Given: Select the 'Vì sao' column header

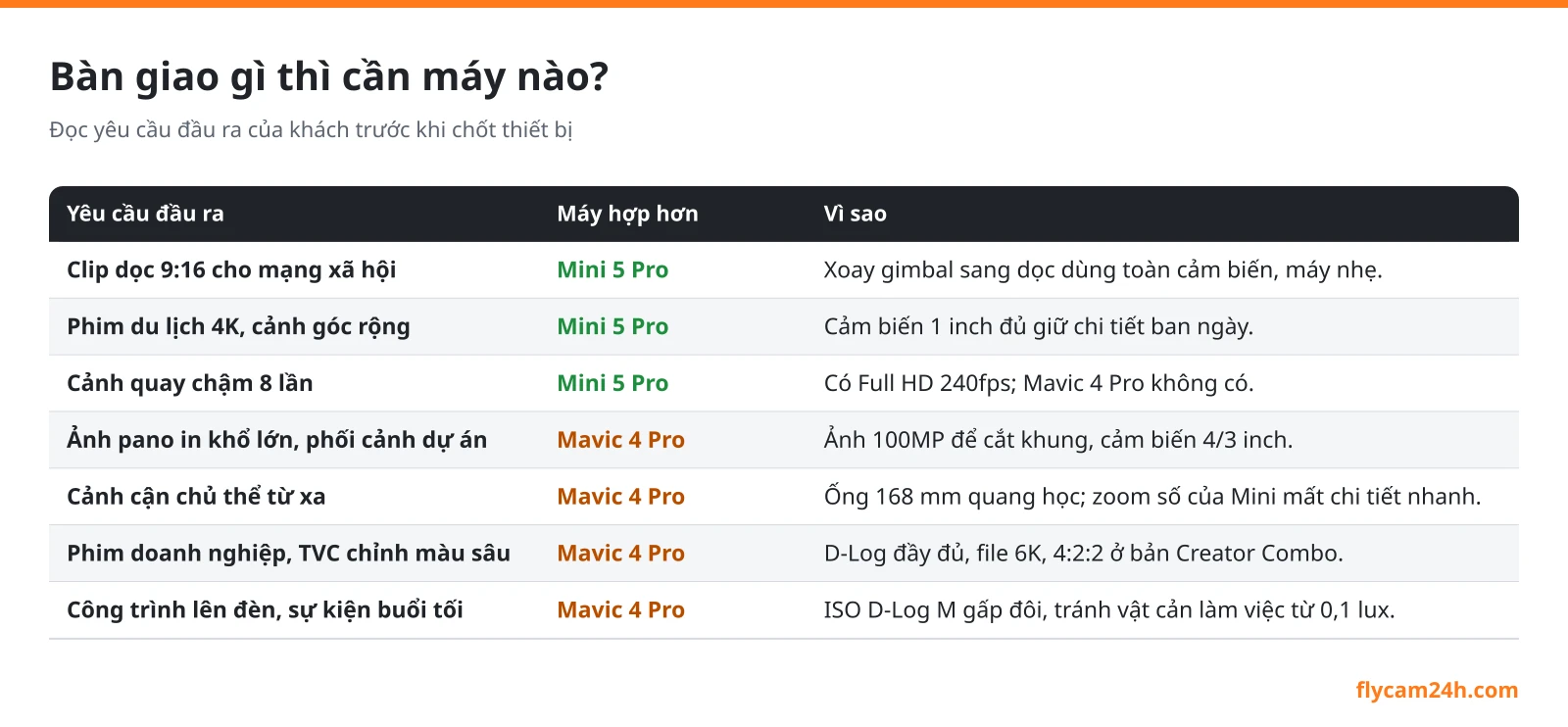Looking at the screenshot, I should click(x=855, y=214).
